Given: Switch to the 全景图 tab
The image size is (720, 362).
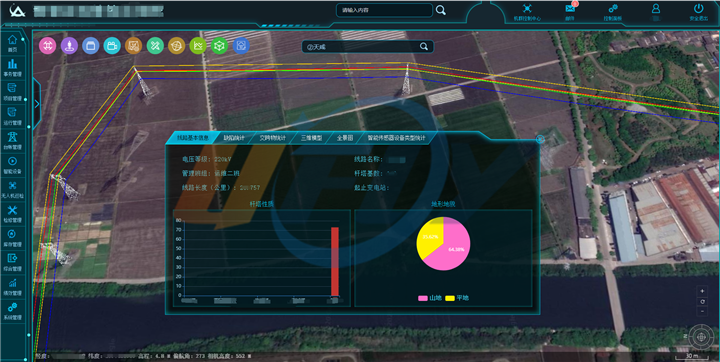Looking at the screenshot, I should click(345, 138).
